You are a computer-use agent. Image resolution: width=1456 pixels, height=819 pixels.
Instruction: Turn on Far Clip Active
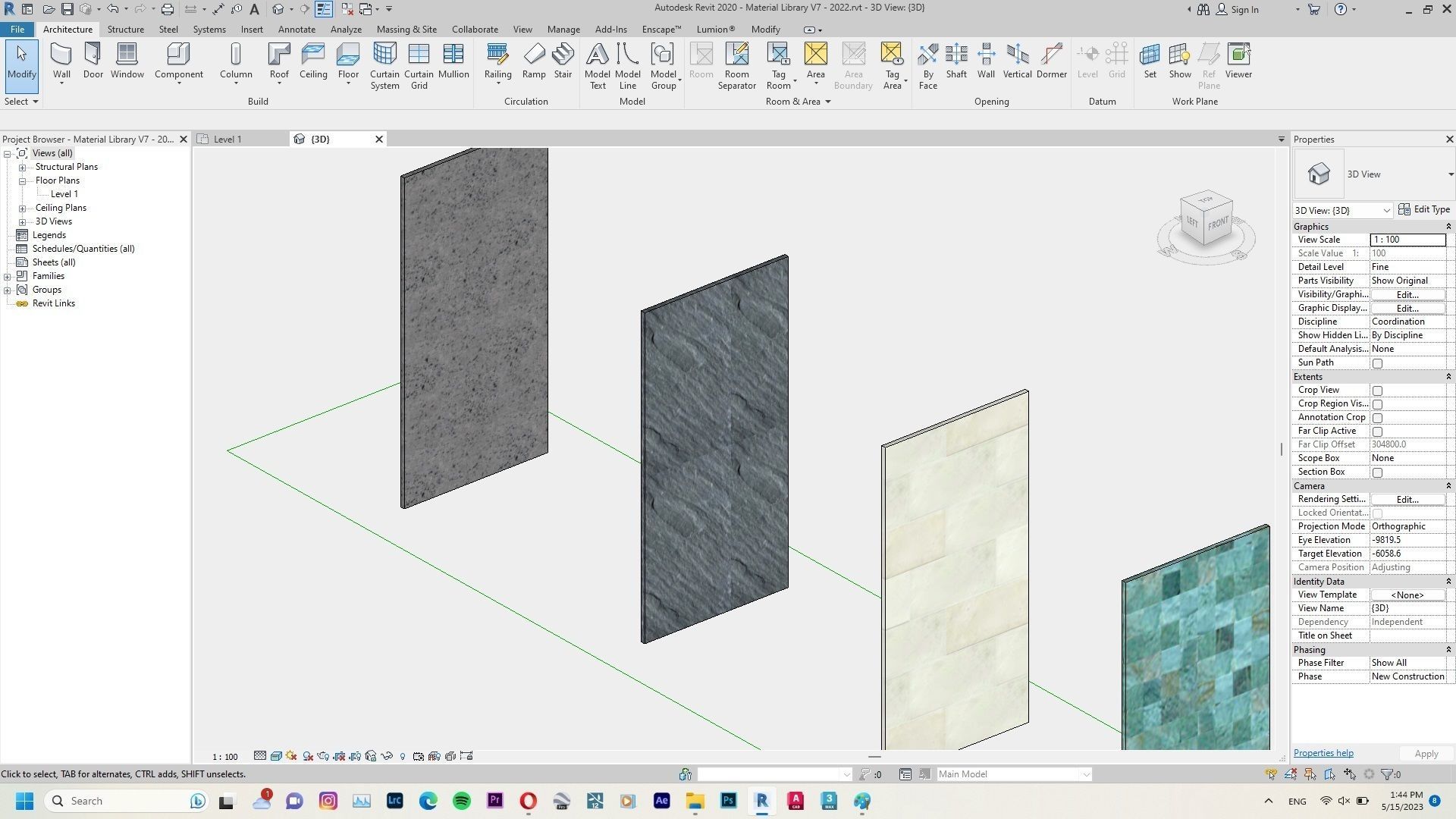tap(1377, 431)
